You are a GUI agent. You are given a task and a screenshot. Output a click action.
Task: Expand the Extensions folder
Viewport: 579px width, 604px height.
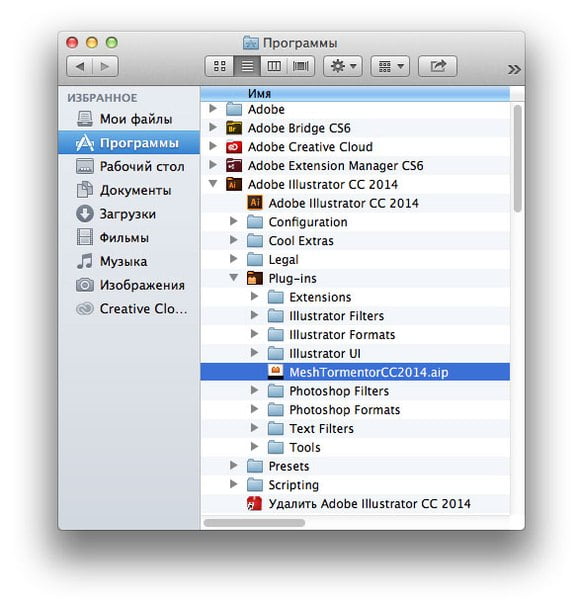tap(254, 296)
